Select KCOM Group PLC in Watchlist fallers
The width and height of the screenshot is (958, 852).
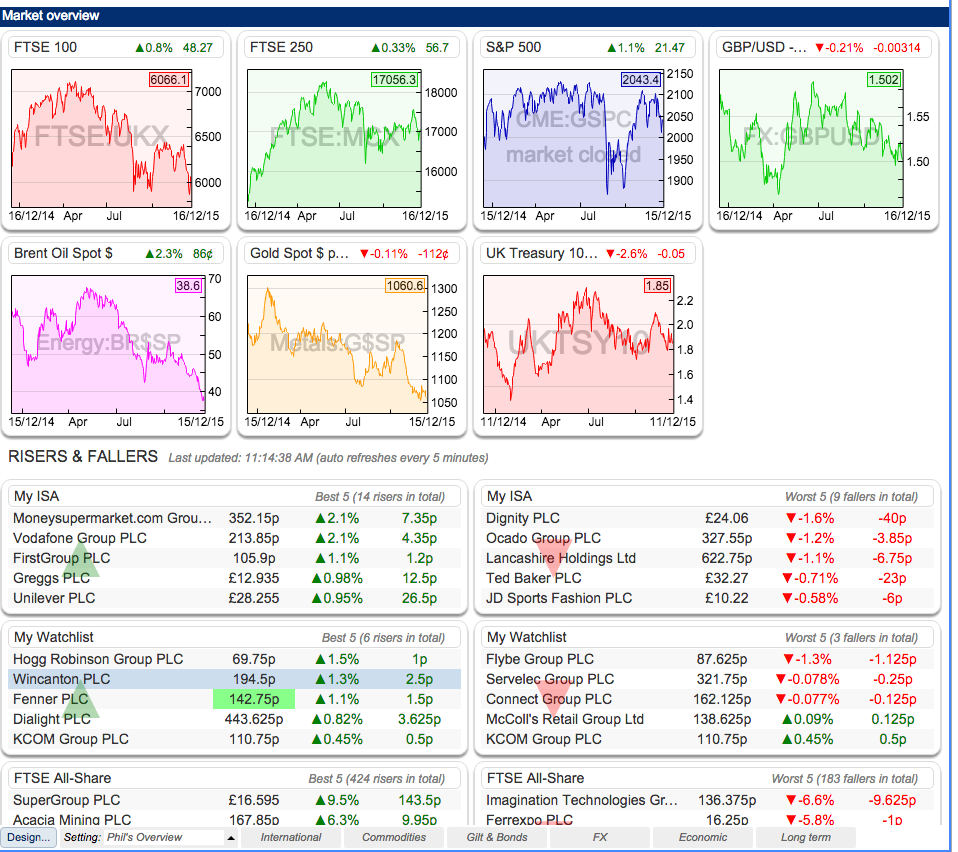pyautogui.click(x=543, y=739)
